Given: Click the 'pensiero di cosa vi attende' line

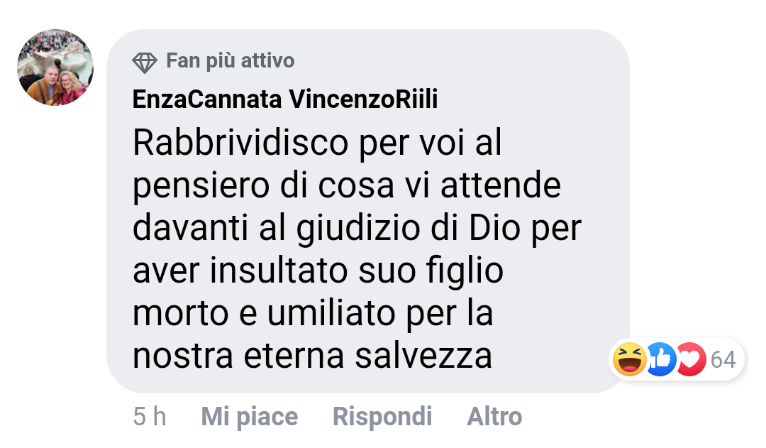Looking at the screenshot, I should pyautogui.click(x=347, y=186).
